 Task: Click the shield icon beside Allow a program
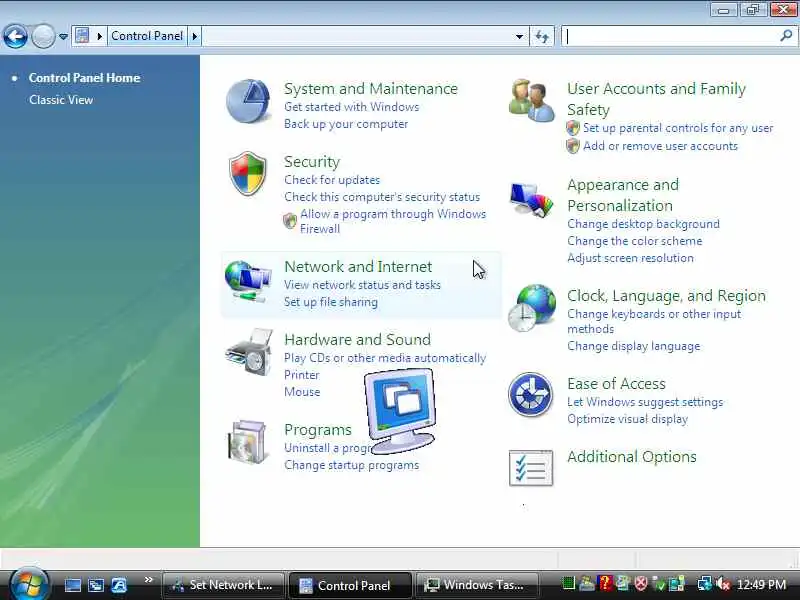(x=290, y=221)
